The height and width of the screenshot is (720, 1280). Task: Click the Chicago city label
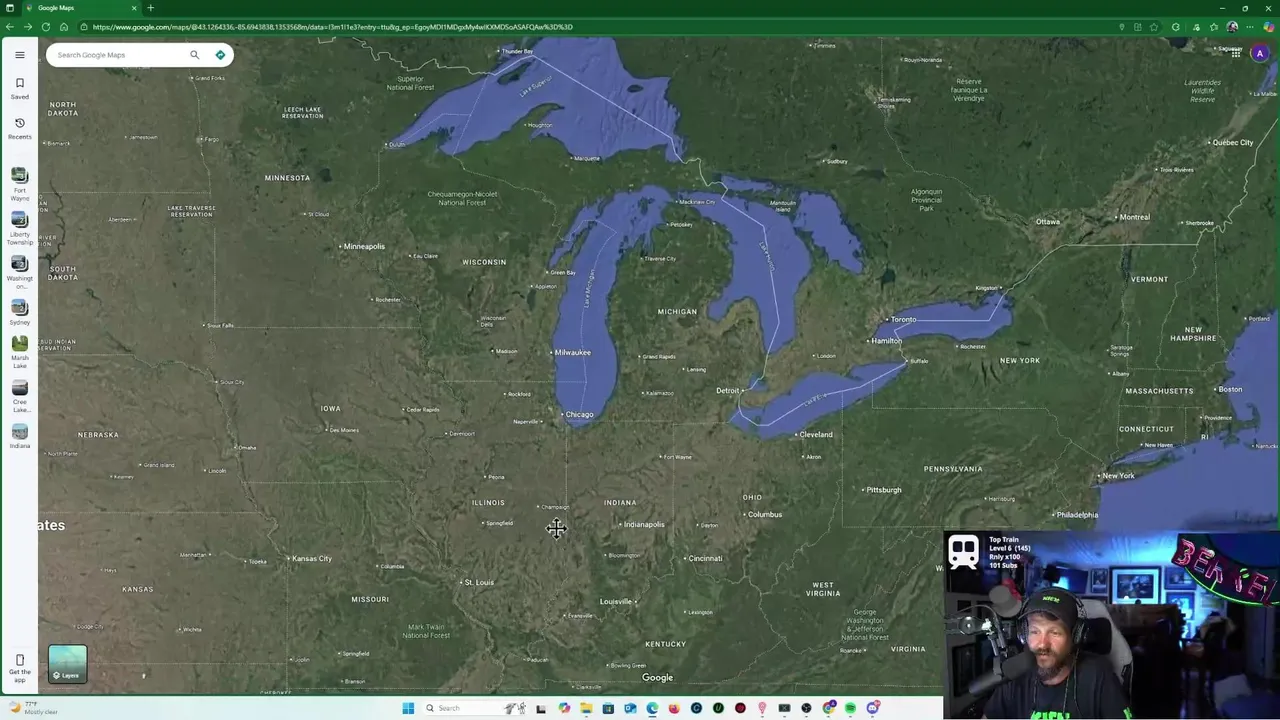pyautogui.click(x=579, y=415)
